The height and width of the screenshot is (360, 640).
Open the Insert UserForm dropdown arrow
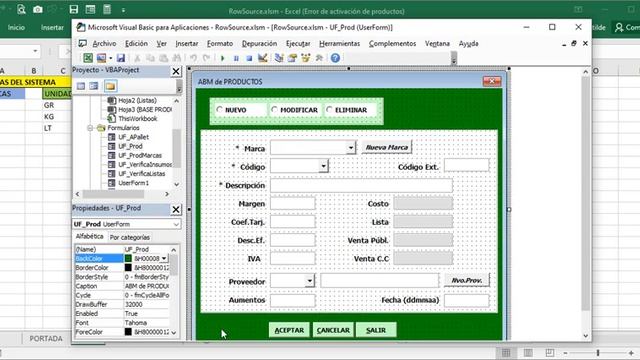pyautogui.click(x=111, y=58)
